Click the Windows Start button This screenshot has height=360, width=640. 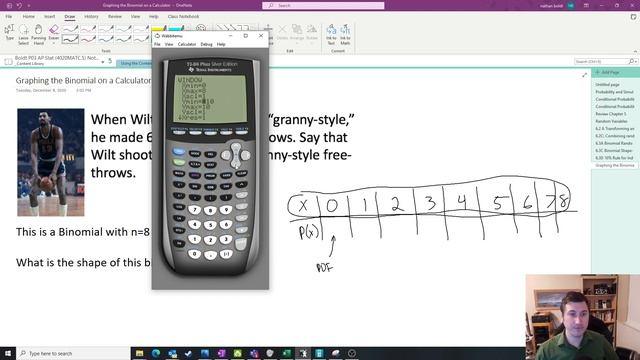[8, 353]
